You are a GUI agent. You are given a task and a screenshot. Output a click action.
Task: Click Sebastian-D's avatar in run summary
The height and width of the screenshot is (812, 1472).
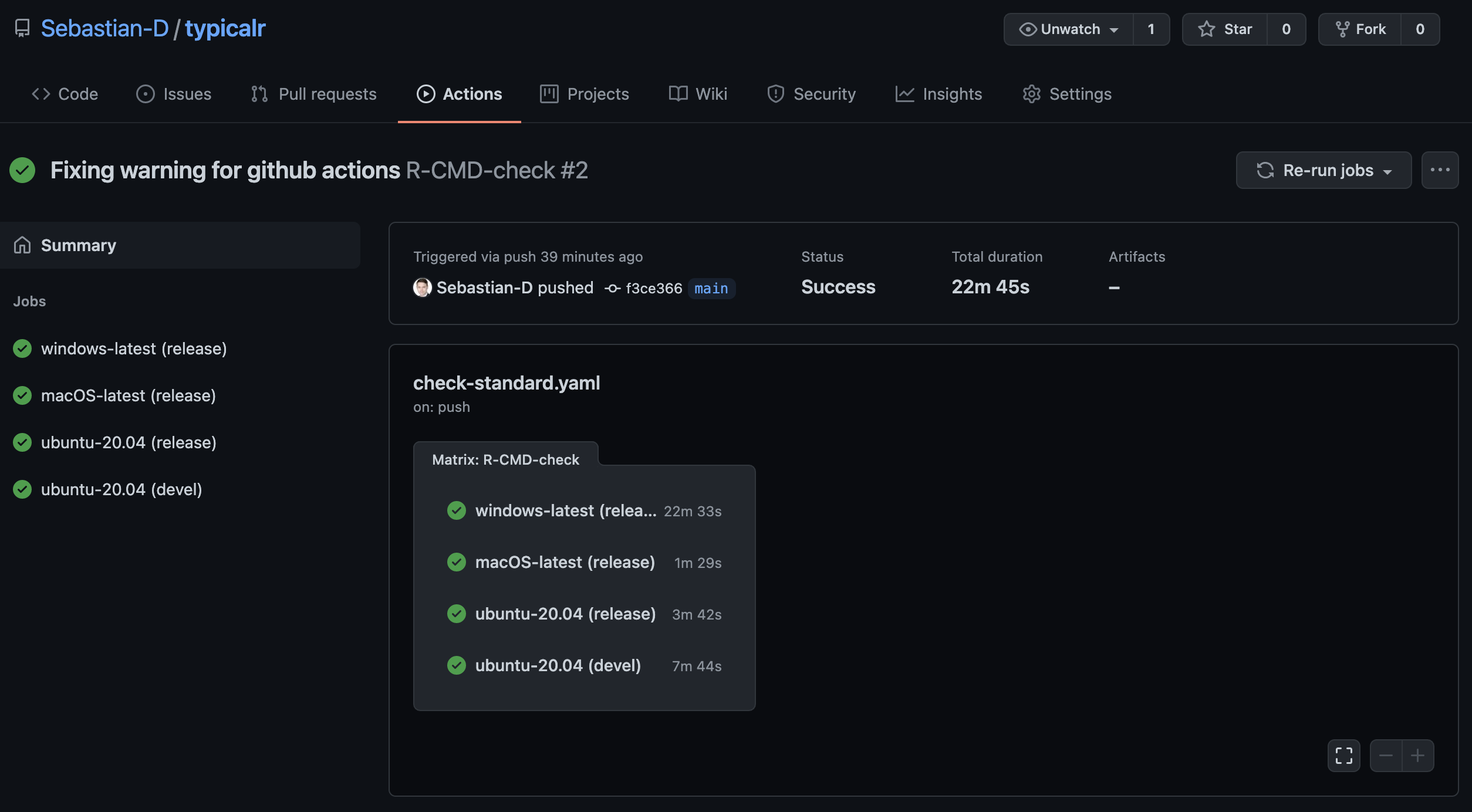[x=422, y=287]
